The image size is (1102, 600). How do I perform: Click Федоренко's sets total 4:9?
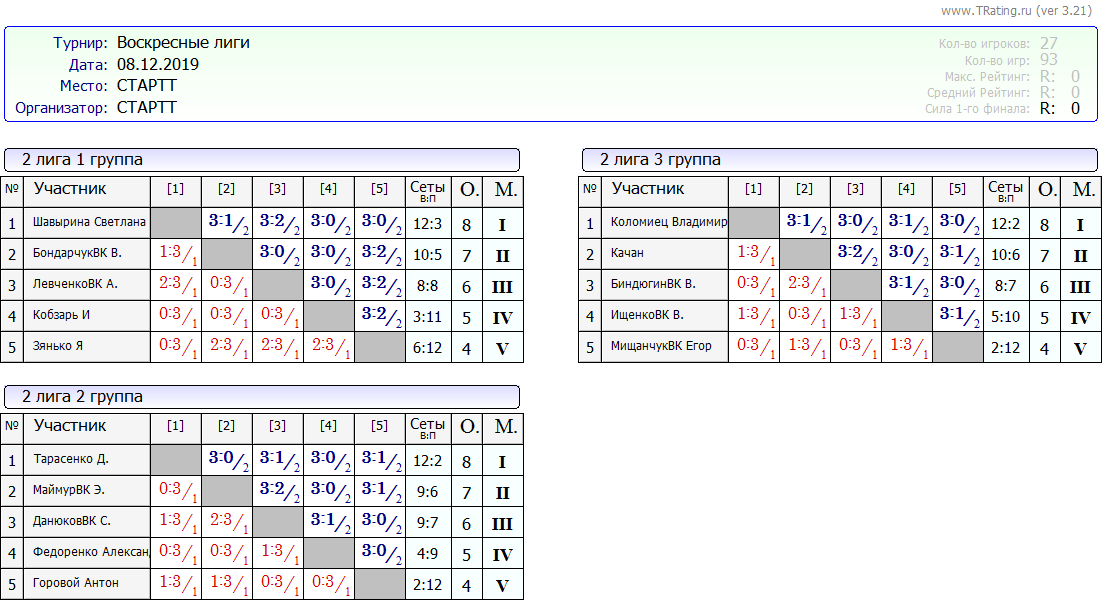[x=427, y=553]
